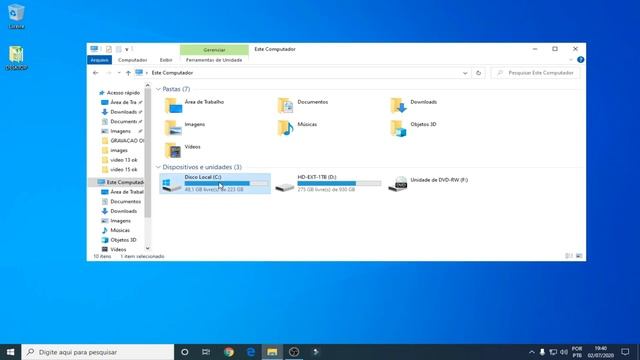The width and height of the screenshot is (640, 360).
Task: Click the Properties quick access toolbar icon
Action: coord(109,49)
